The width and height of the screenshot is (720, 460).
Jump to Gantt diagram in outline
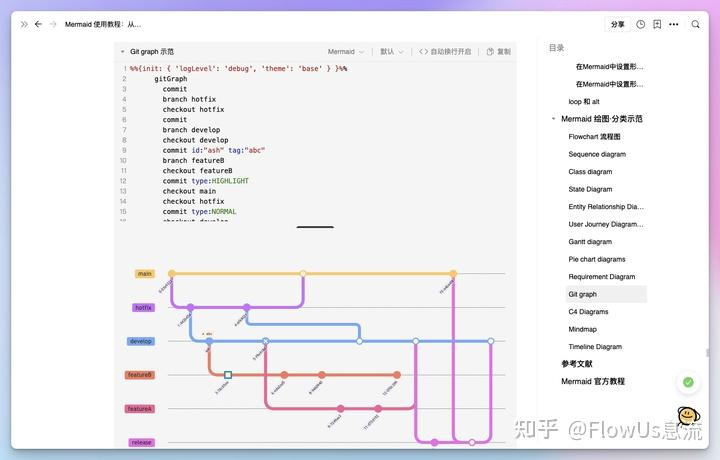coord(590,242)
